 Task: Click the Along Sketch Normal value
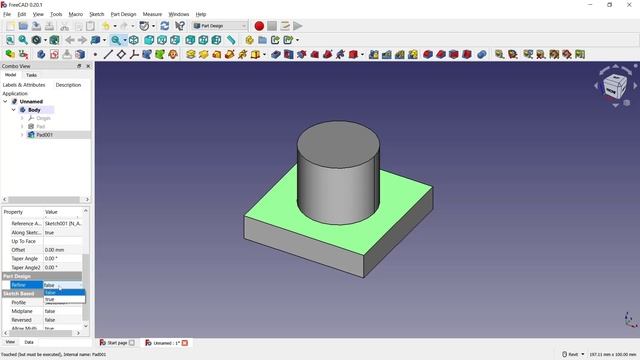point(63,233)
